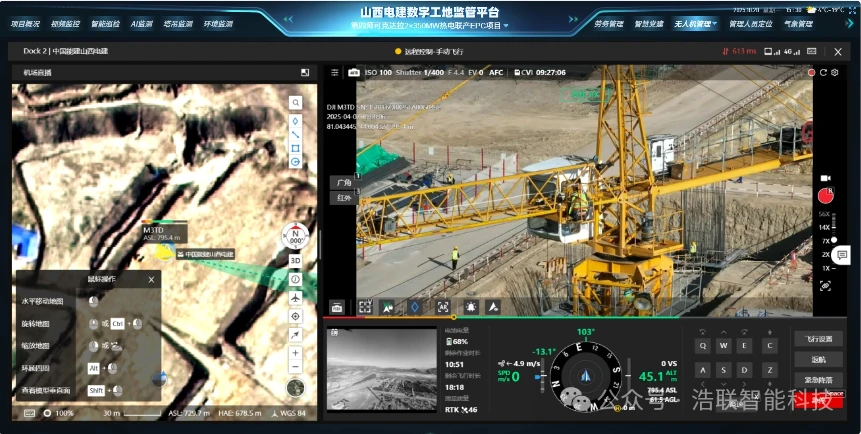Select the wide-angle (广角) camera view
This screenshot has height=434, width=861.
pos(344,182)
